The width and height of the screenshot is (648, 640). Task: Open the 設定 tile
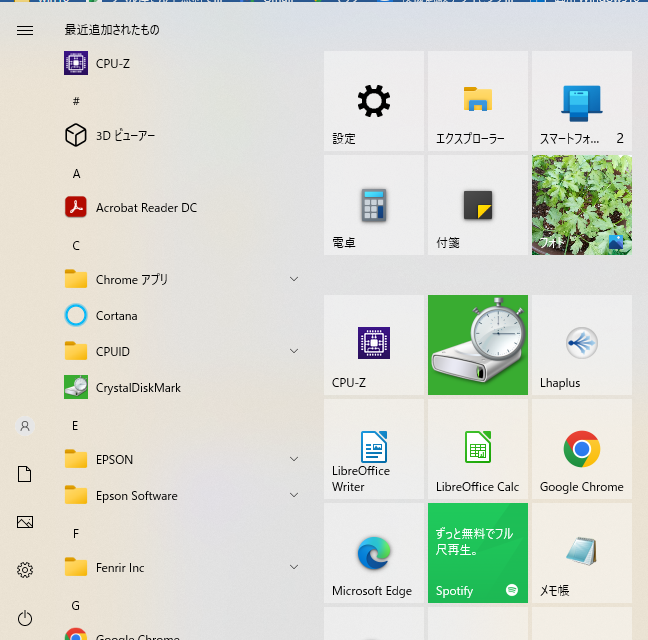[x=374, y=101]
